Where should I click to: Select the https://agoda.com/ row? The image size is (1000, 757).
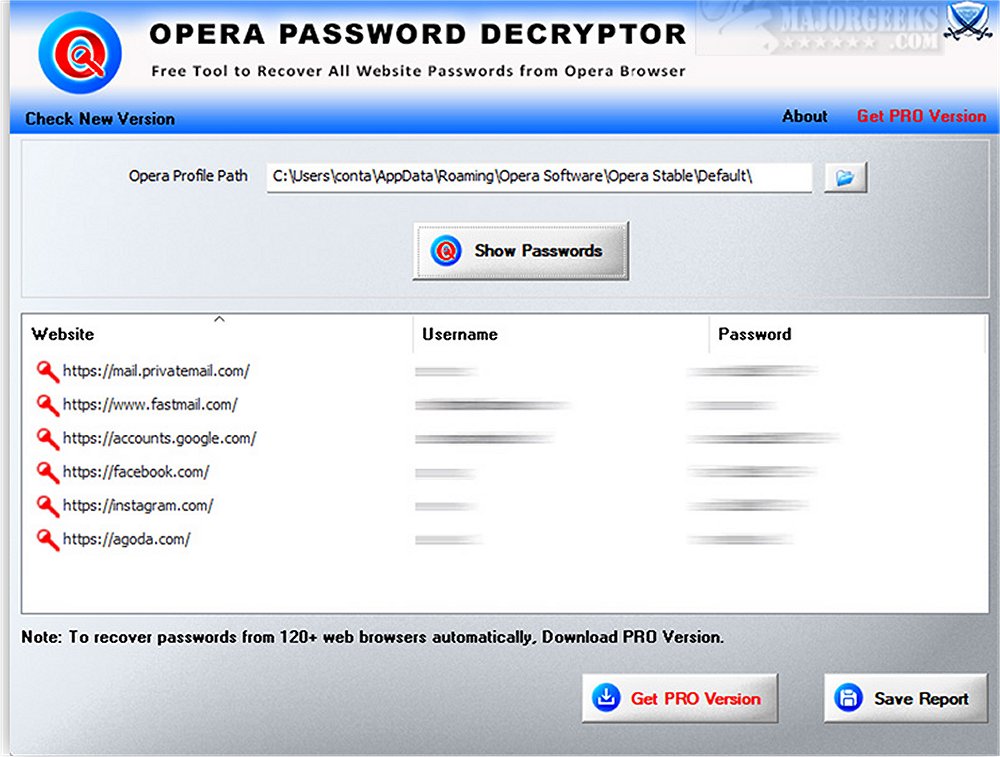(x=504, y=540)
